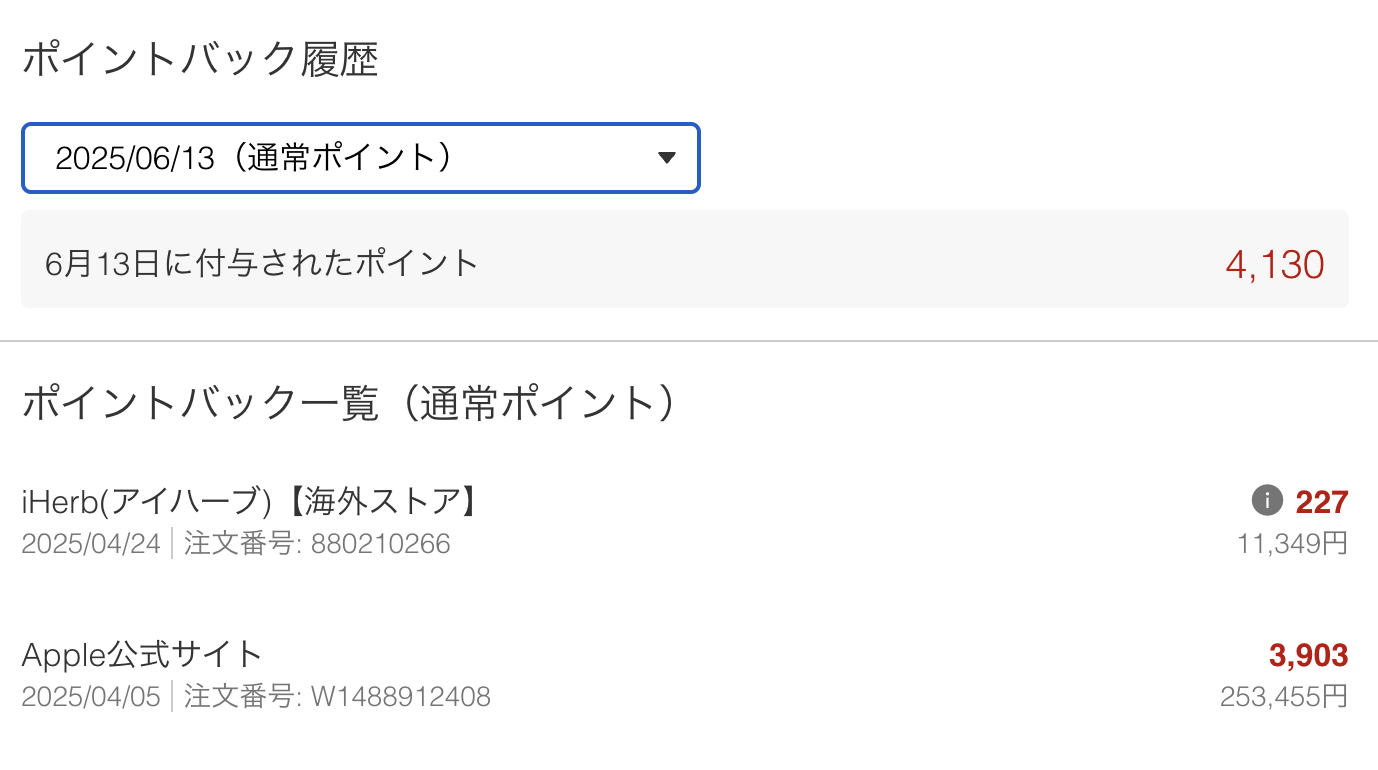Click the info icon beside 227 points
Screen dimensions: 1378x770
coord(1267,500)
